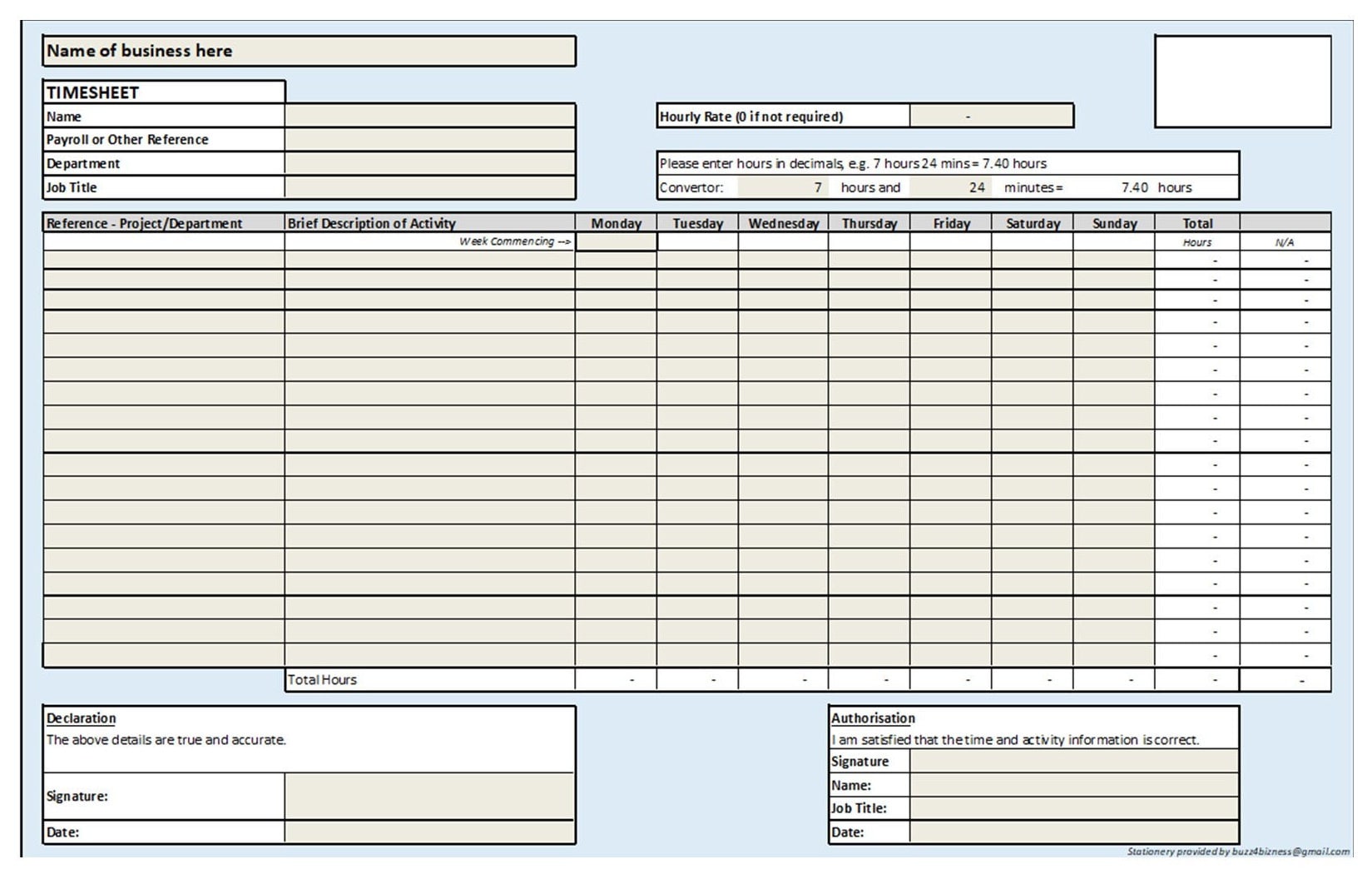Click the Authorisation Signature field

1073,761
